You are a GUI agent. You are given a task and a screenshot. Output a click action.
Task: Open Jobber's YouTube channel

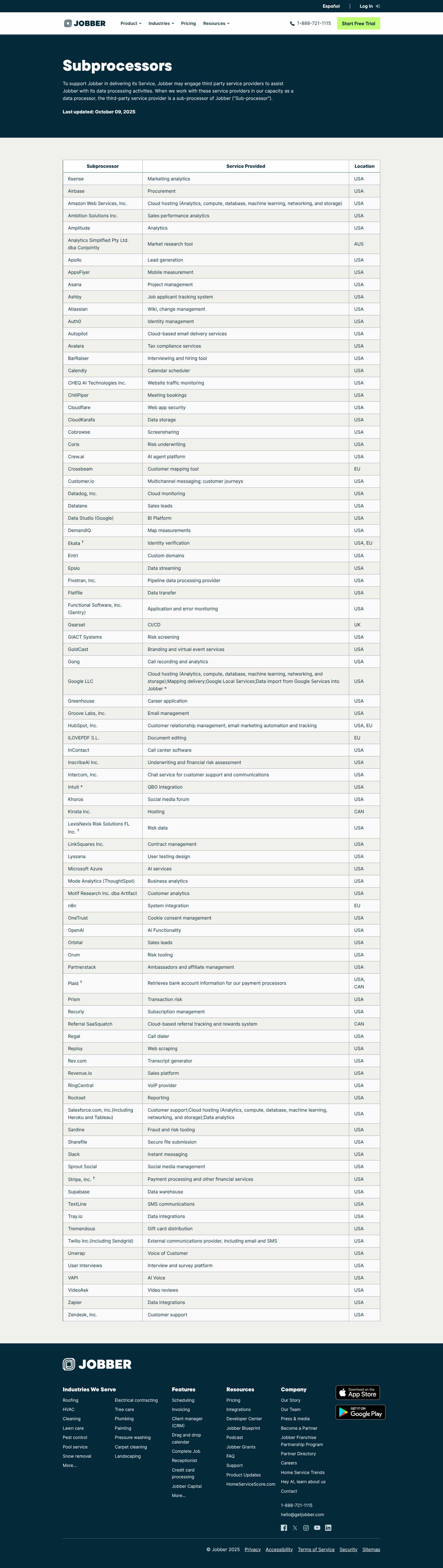click(x=317, y=1528)
